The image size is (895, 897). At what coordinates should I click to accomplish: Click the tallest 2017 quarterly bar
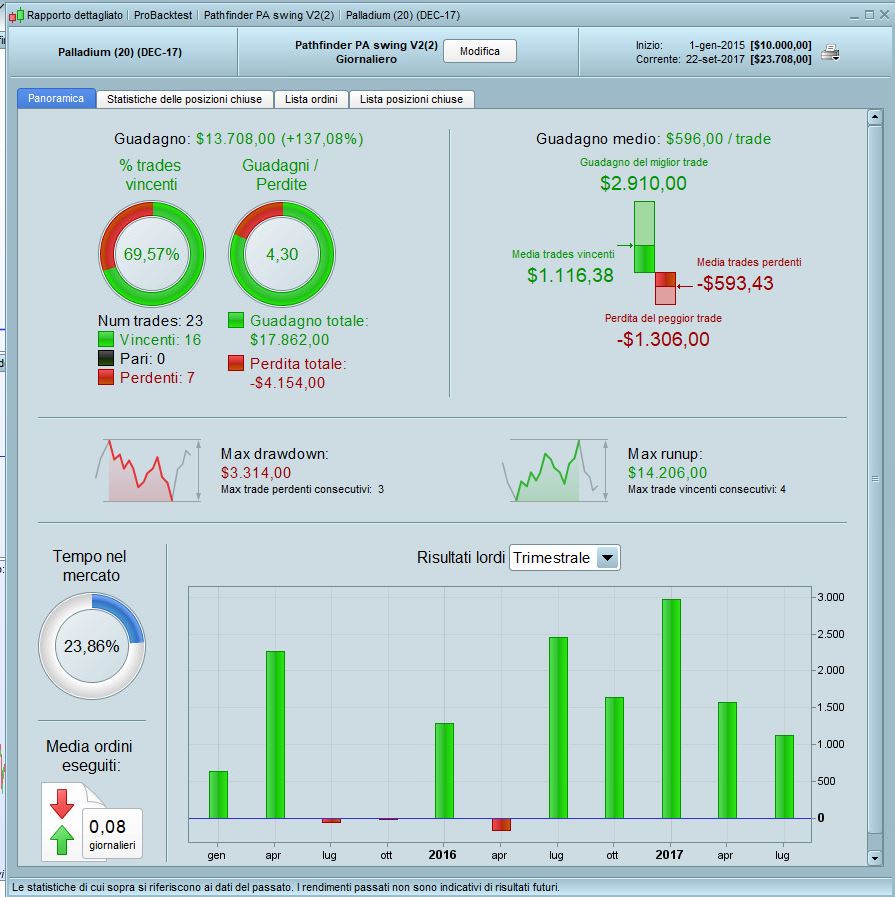tap(671, 708)
